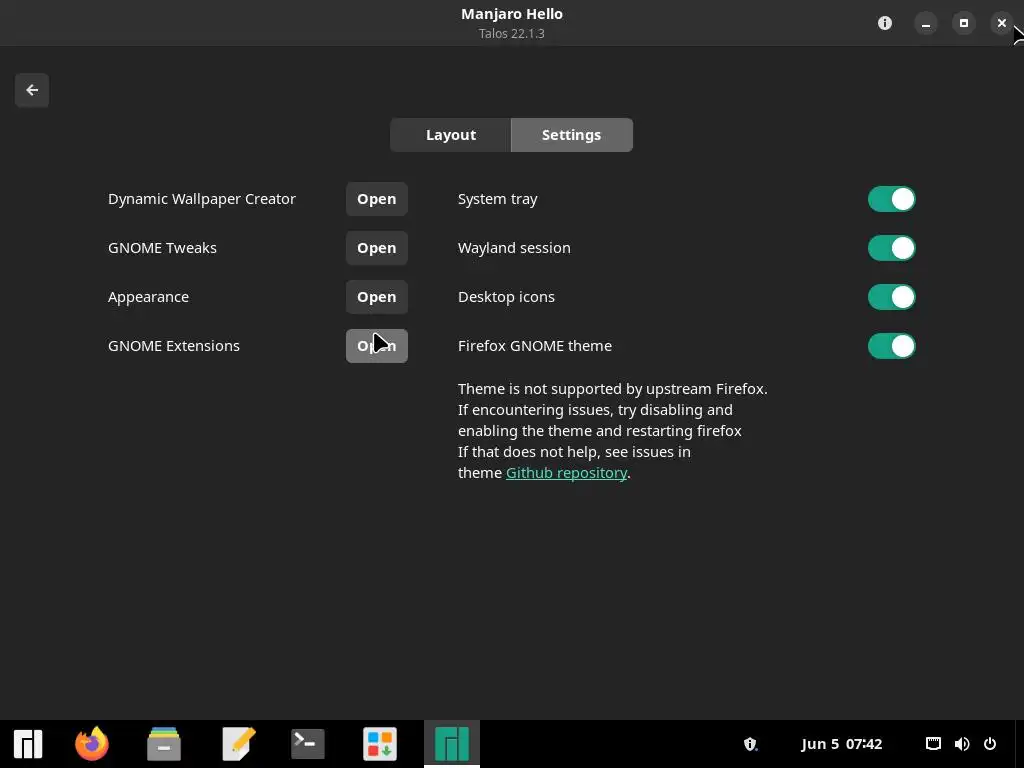Click the Manjaro Hello window title
The image size is (1024, 768).
(x=512, y=14)
